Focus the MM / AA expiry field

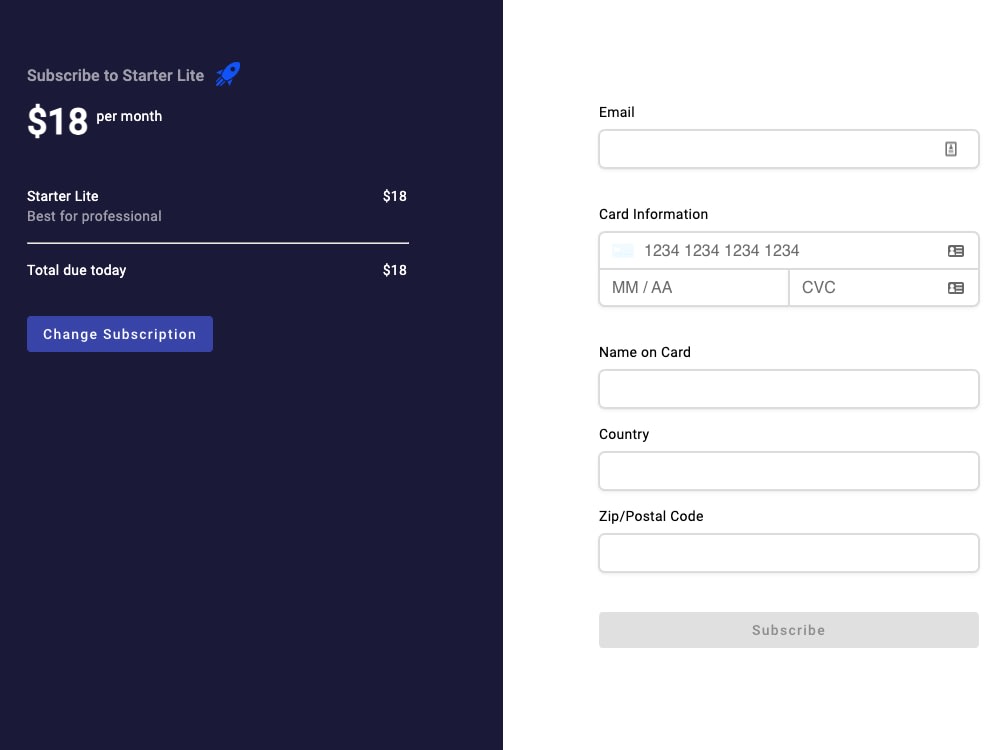pyautogui.click(x=694, y=288)
